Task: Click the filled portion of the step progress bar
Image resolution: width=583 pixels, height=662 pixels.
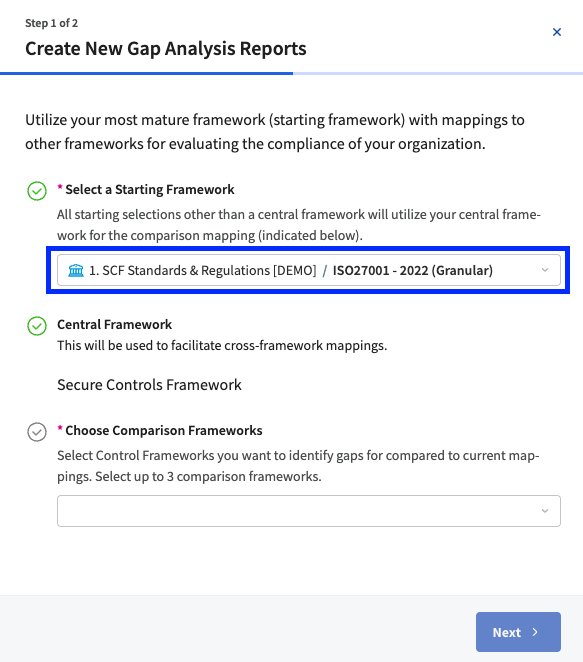Action: pos(146,73)
